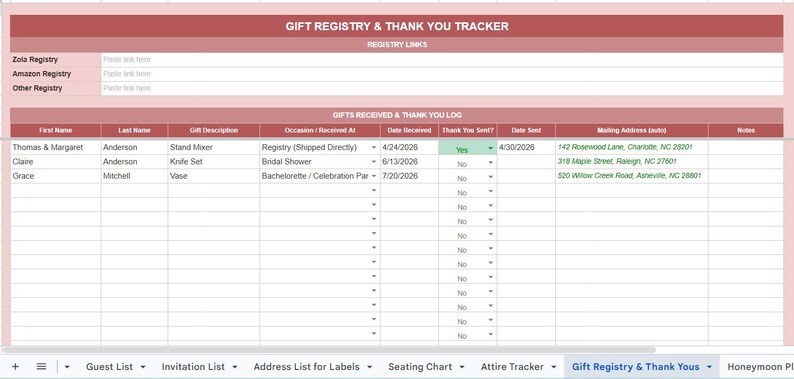794x379 pixels.
Task: Select the Grace first name cell
Action: 56,176
